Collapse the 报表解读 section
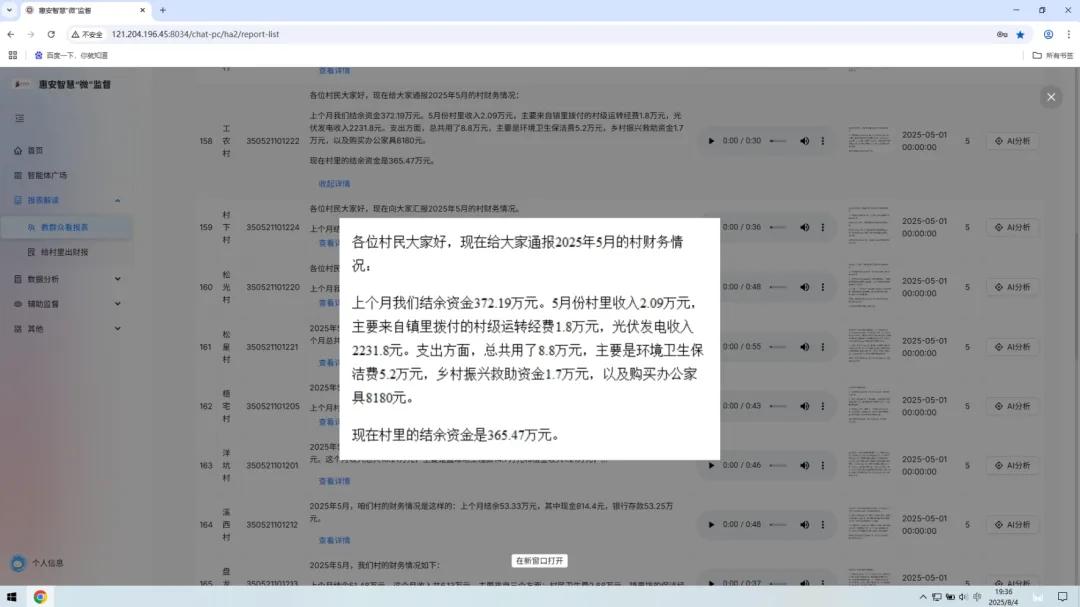Image resolution: width=1080 pixels, height=607 pixels. pyautogui.click(x=117, y=200)
